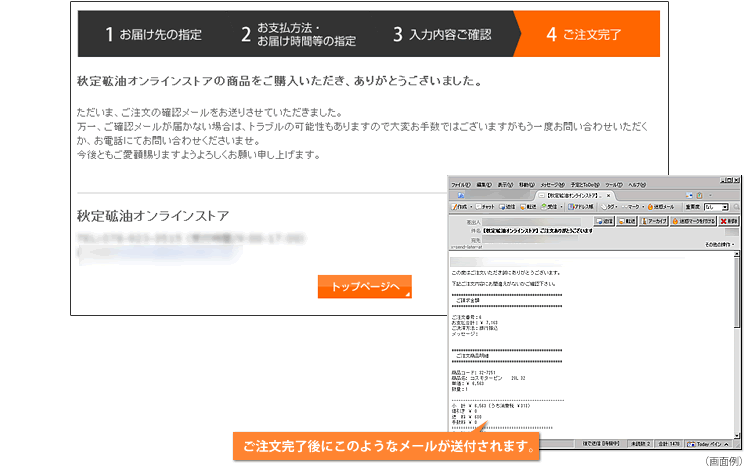Click the scroll-up arrow of the message body
Image resolution: width=744 pixels, height=472 pixels.
pos(737,254)
